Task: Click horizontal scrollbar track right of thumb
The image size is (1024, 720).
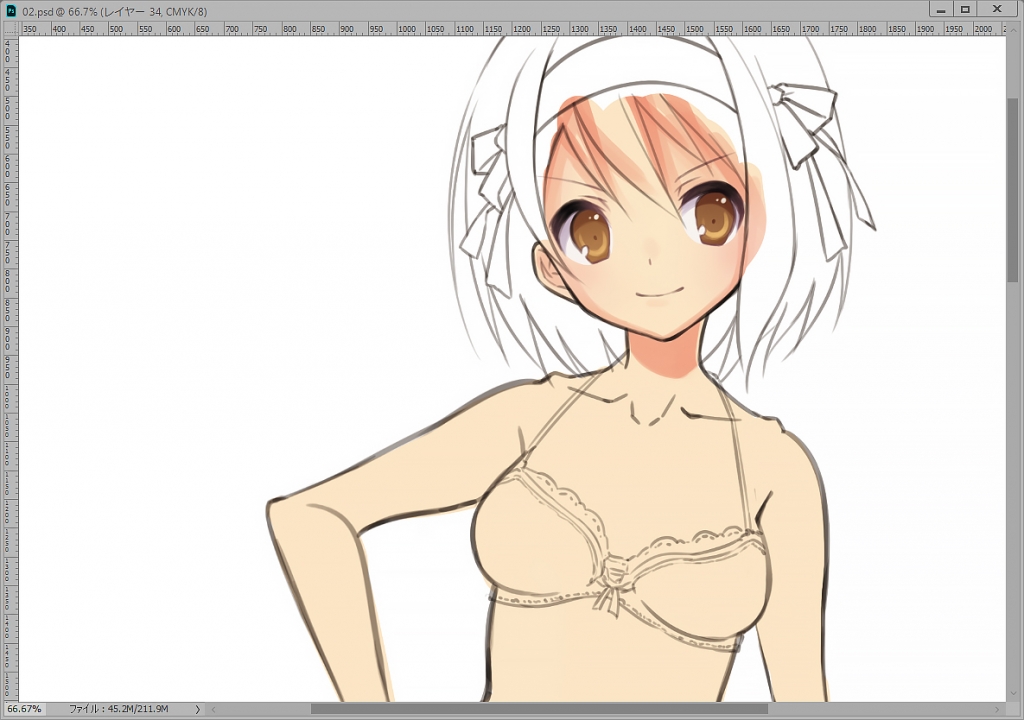Action: point(880,709)
